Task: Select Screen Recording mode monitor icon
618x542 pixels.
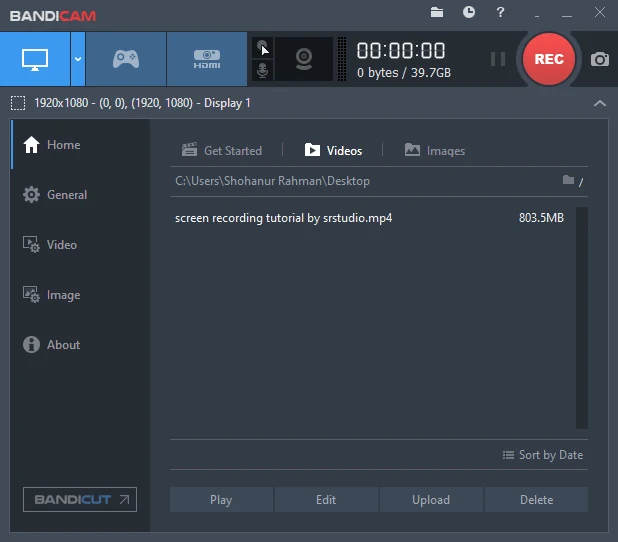Action: (x=35, y=59)
